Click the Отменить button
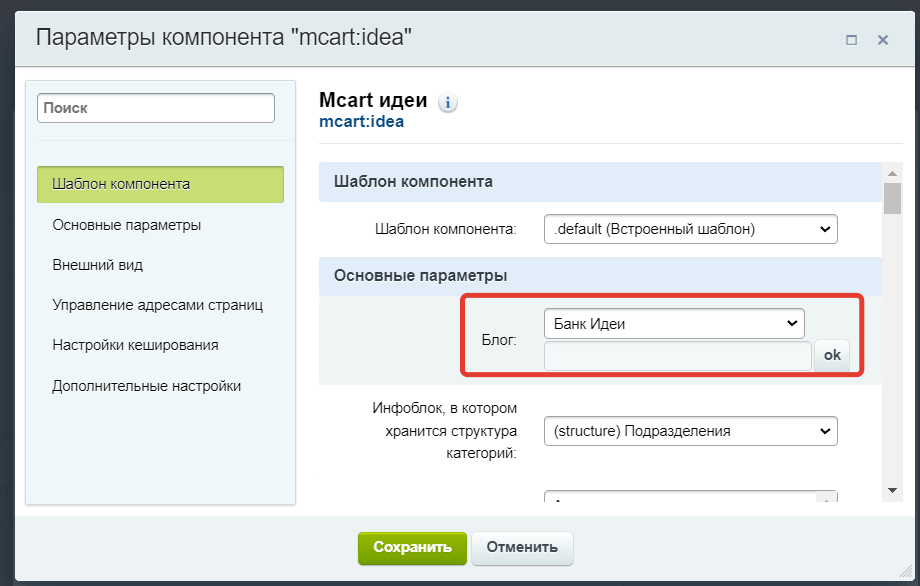This screenshot has height=586, width=920. [x=522, y=547]
